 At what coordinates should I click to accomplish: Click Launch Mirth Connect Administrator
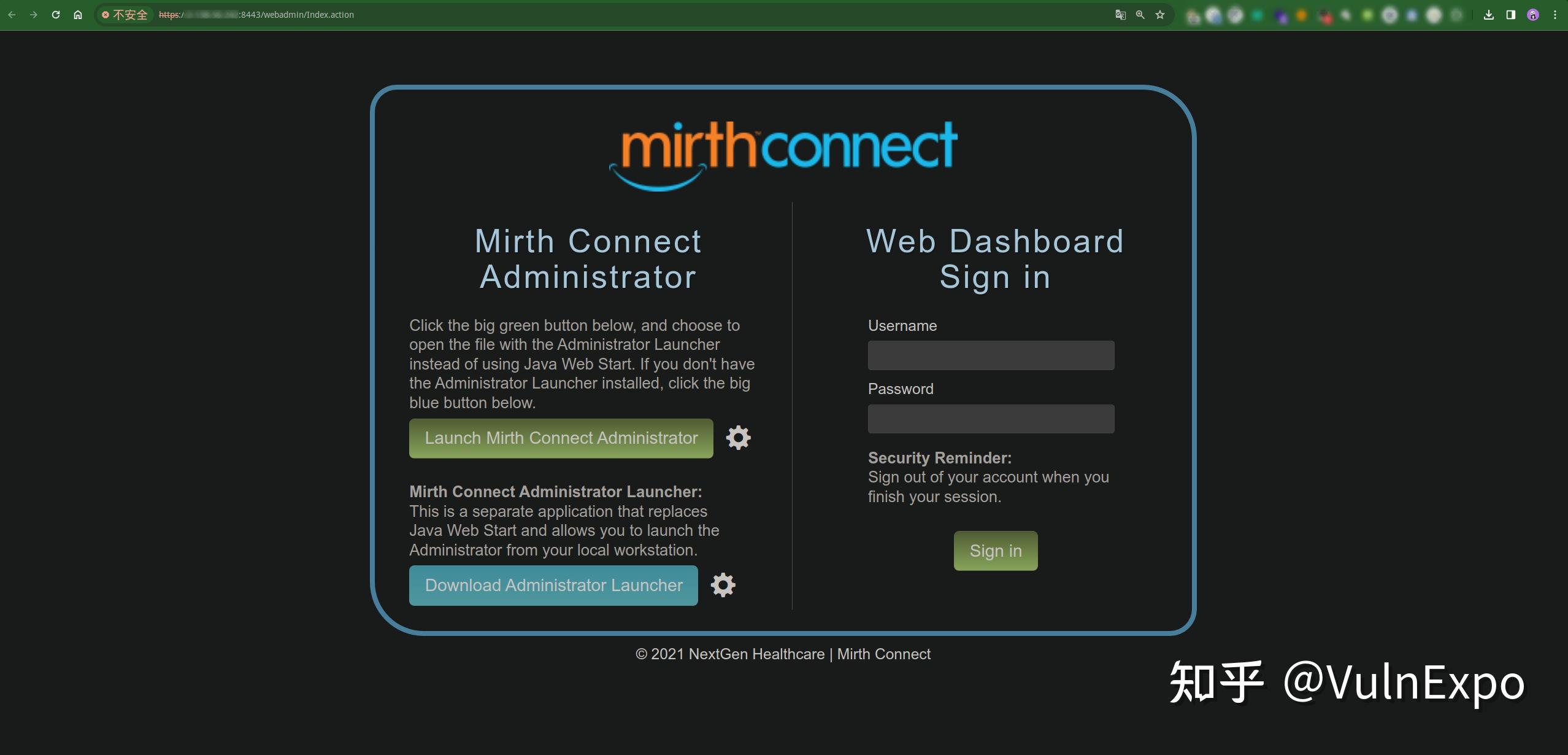pyautogui.click(x=560, y=438)
